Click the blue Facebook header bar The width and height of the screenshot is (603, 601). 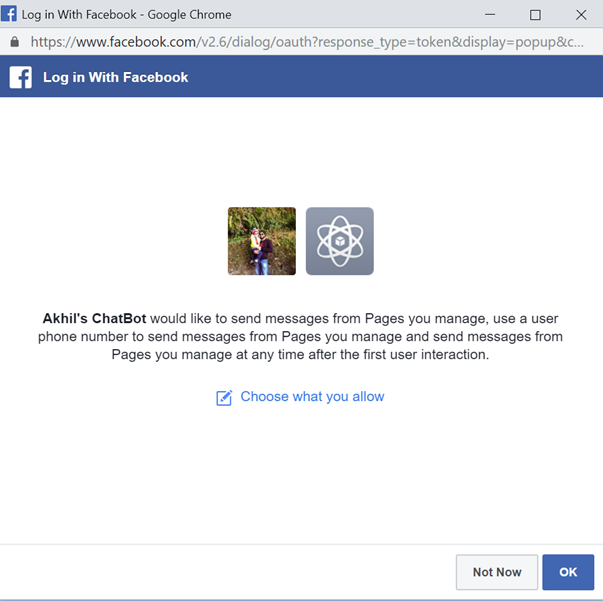tap(400, 77)
